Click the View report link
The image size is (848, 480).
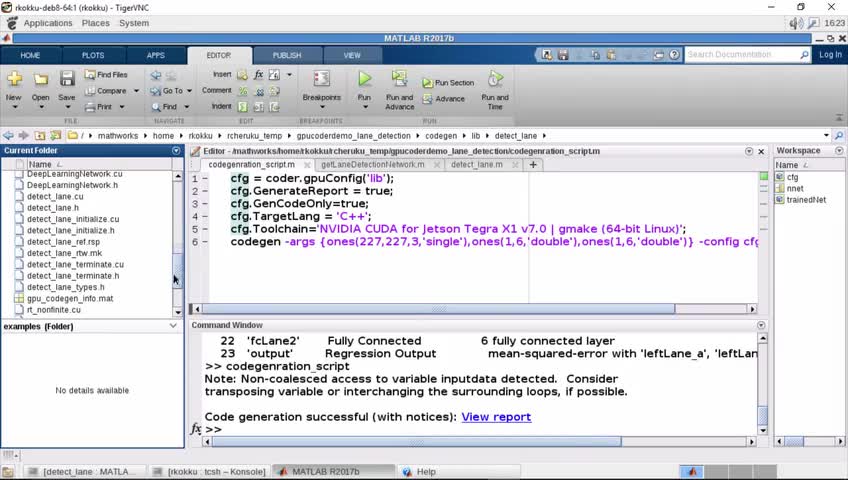click(x=496, y=417)
